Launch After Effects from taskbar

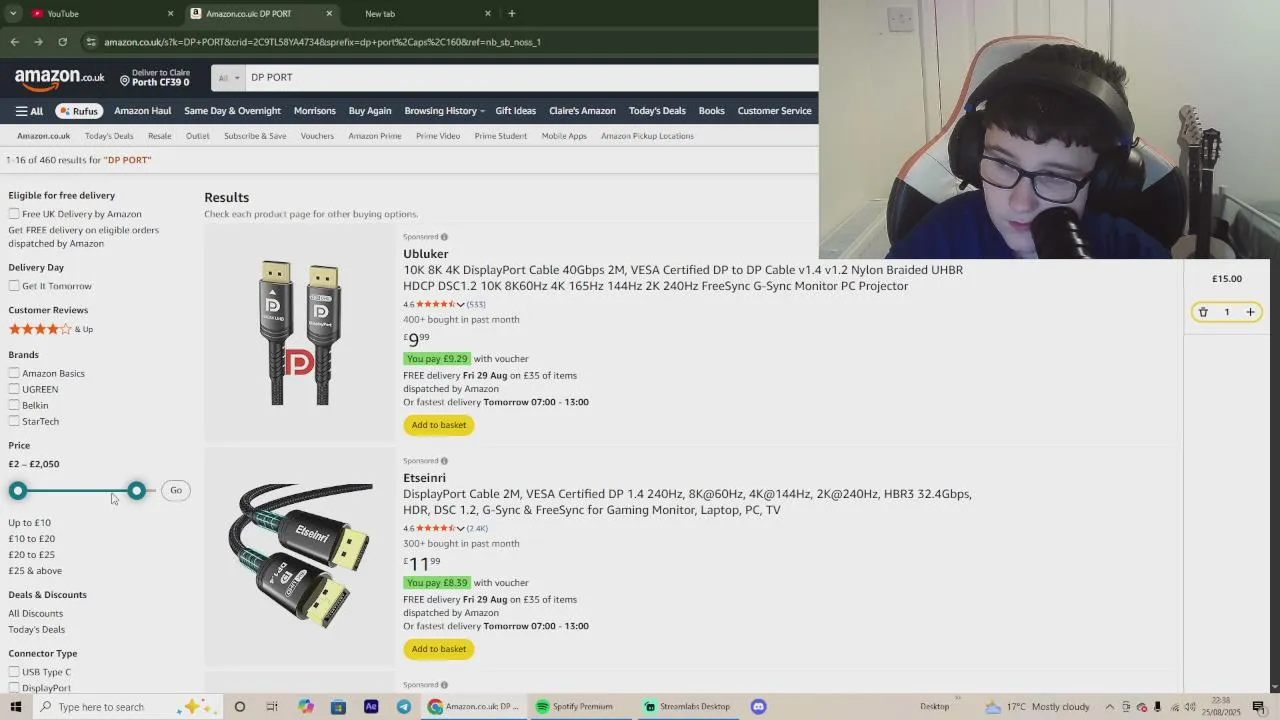click(x=371, y=707)
